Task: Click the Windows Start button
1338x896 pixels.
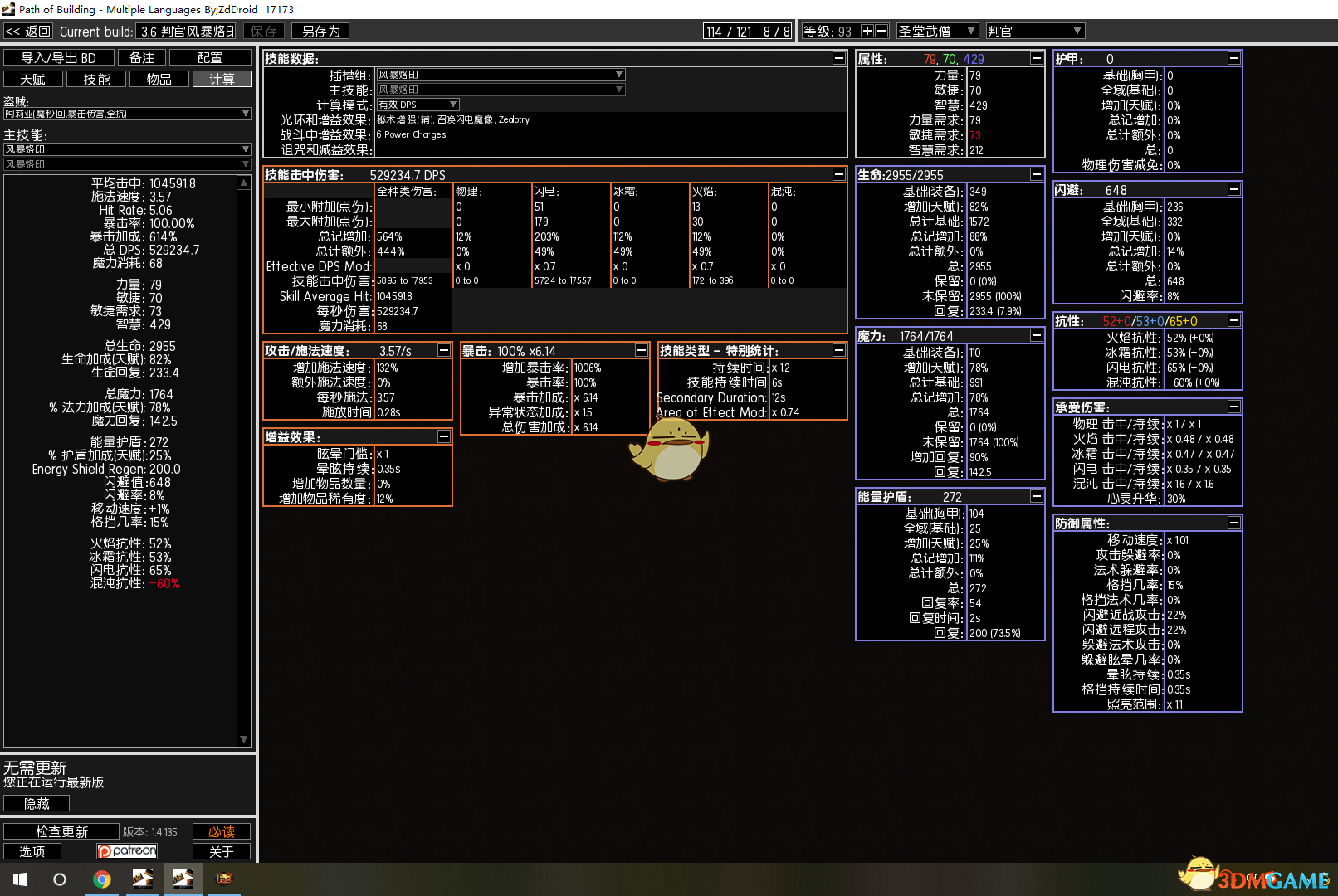Action: point(20,879)
